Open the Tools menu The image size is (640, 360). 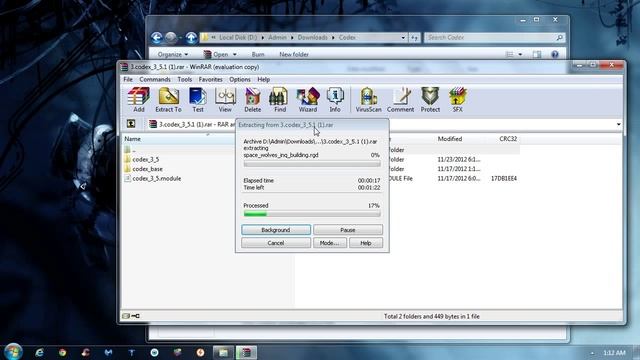click(184, 80)
